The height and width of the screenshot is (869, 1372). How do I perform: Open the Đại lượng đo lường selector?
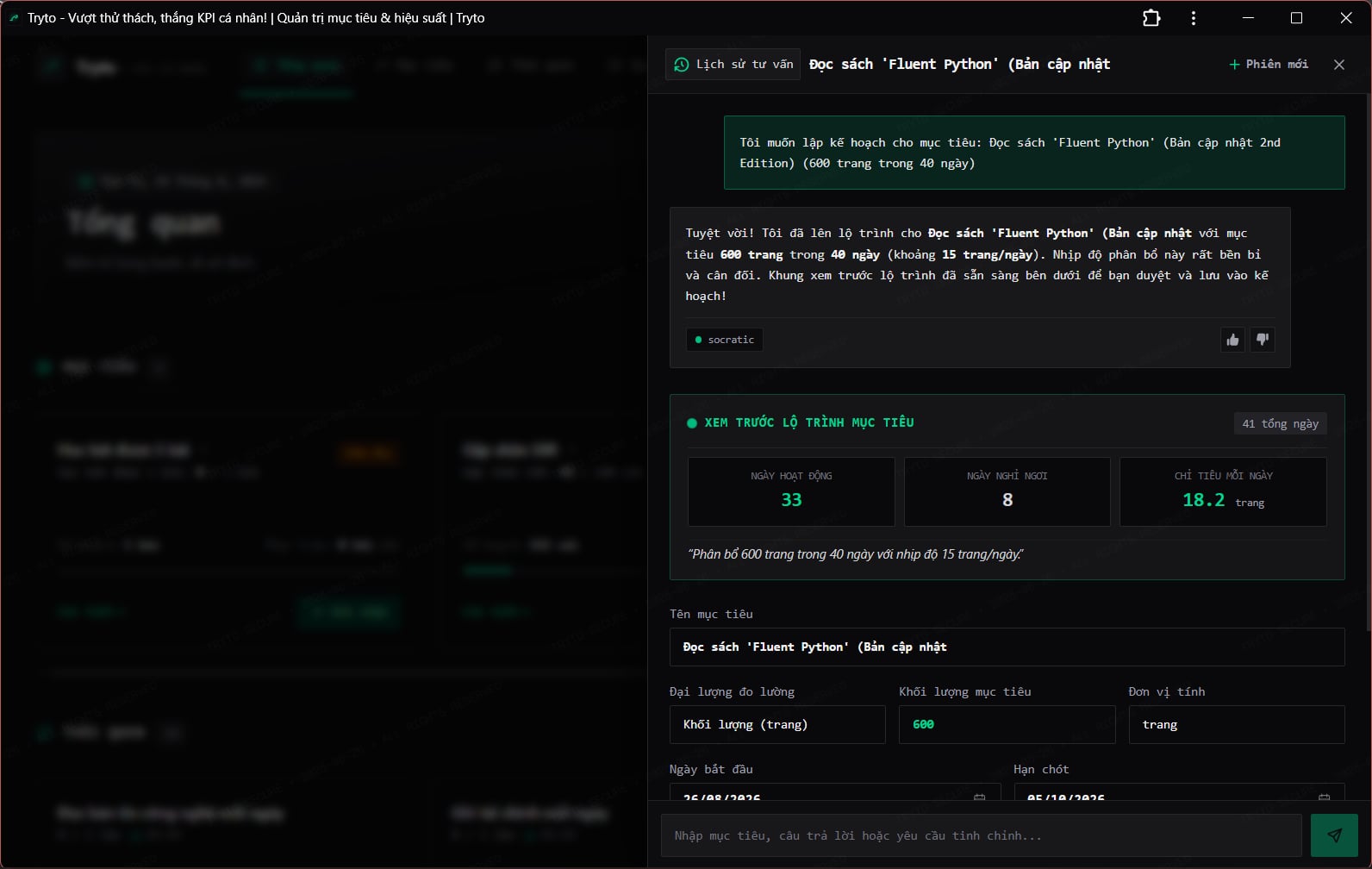click(x=777, y=725)
